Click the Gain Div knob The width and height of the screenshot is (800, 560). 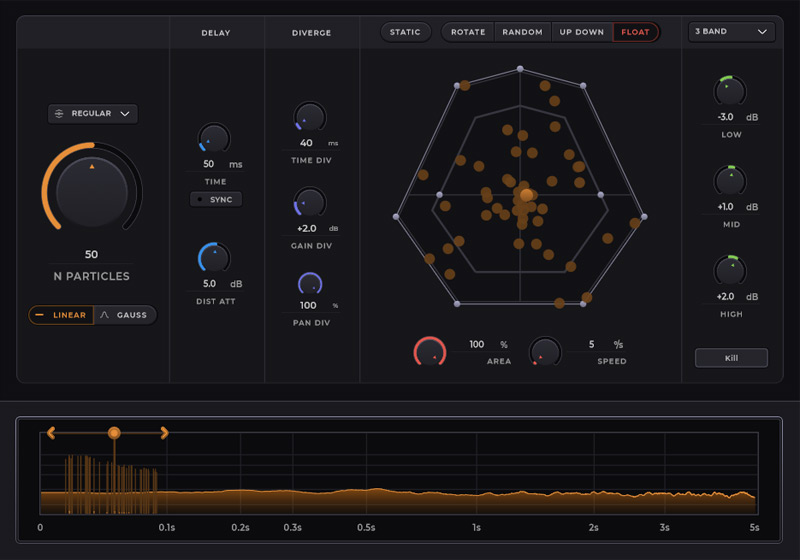coord(310,202)
